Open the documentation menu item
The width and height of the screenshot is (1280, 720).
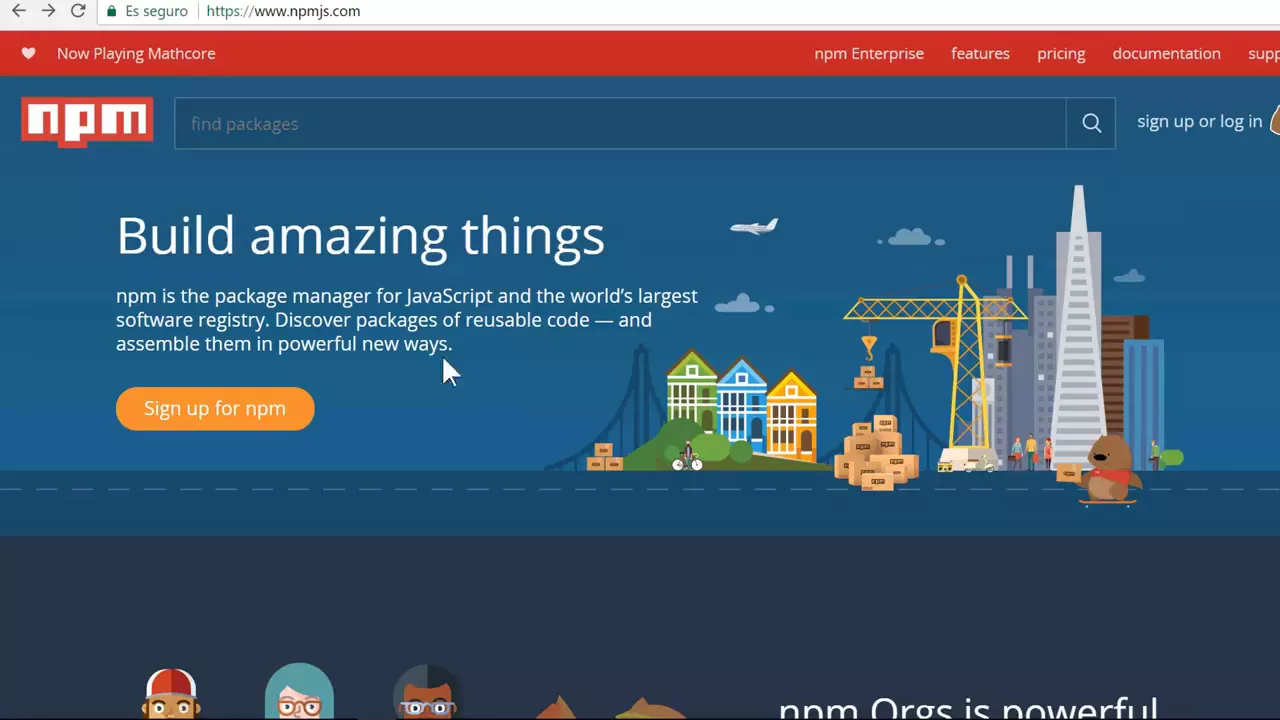pos(1166,53)
